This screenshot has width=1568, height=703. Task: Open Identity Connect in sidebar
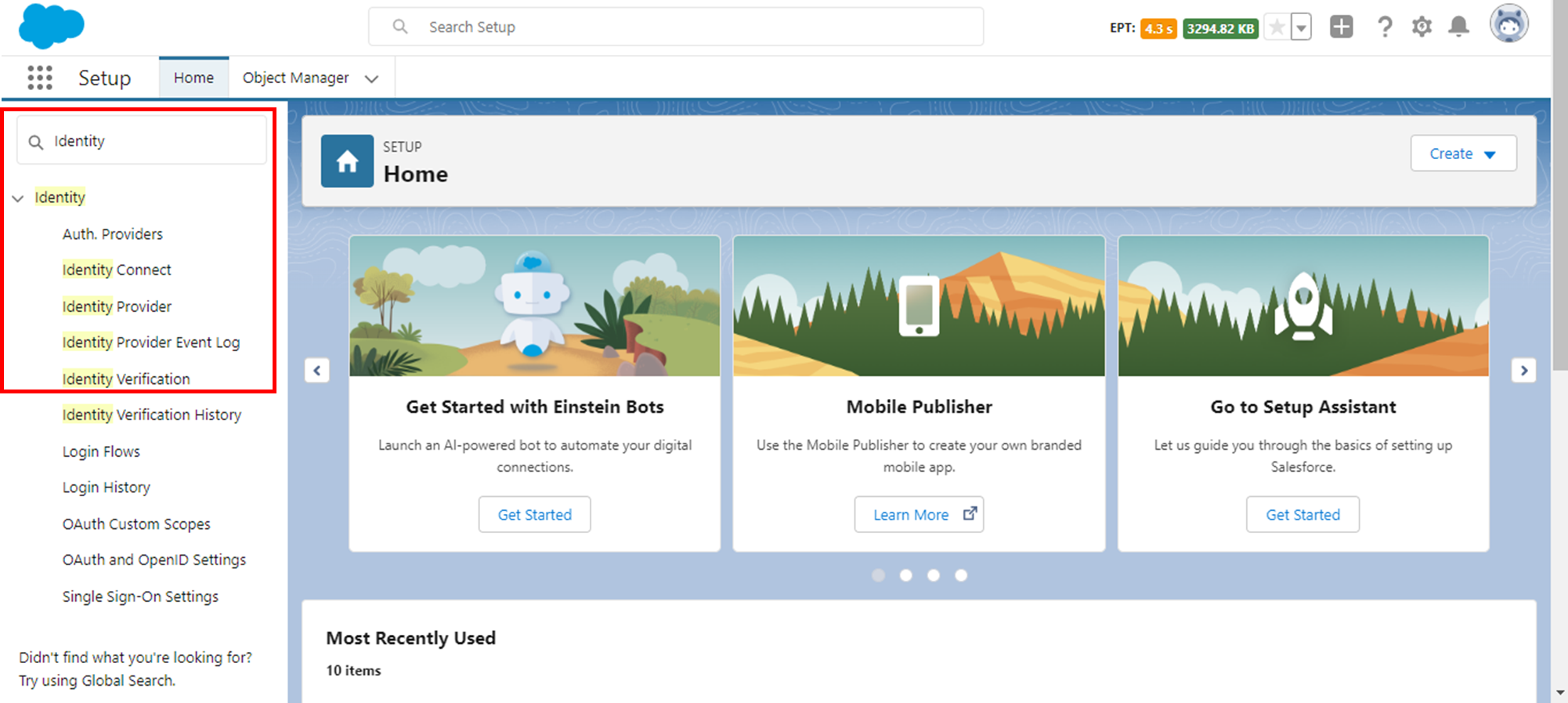pos(117,270)
